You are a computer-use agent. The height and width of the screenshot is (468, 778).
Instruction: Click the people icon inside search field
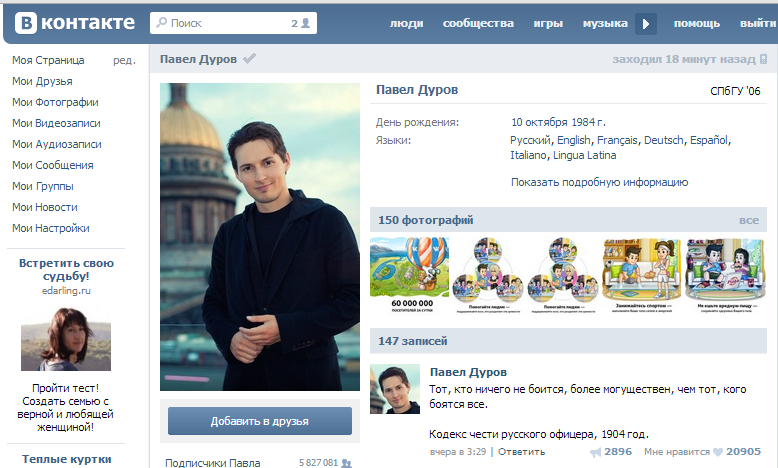306,23
